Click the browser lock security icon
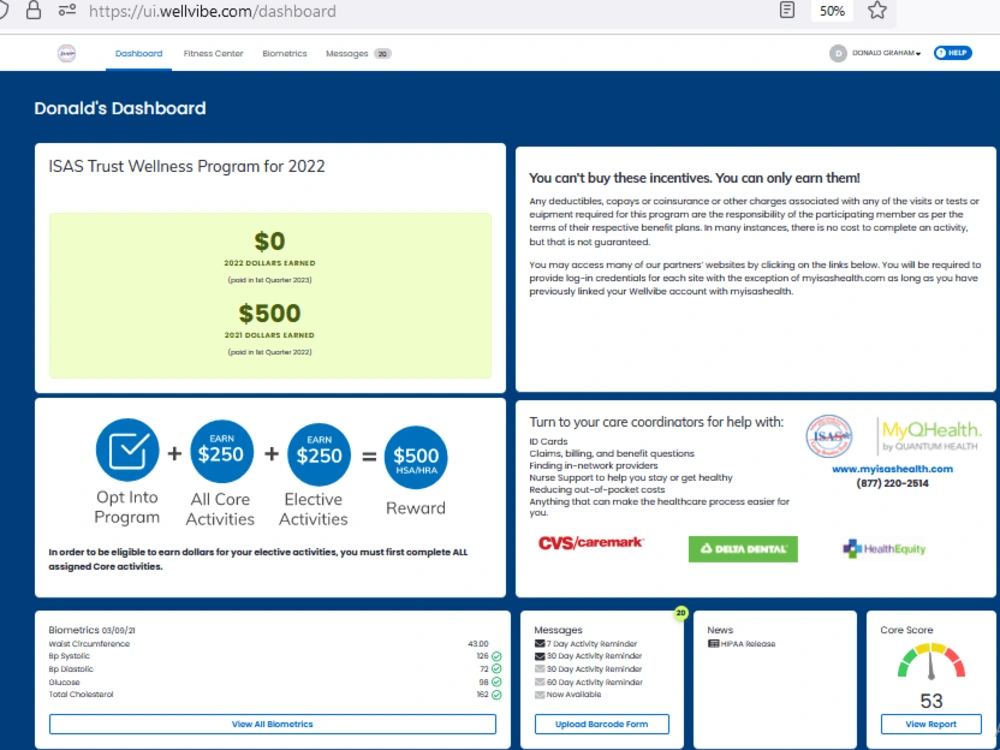Viewport: 1000px width, 750px height. pos(34,11)
